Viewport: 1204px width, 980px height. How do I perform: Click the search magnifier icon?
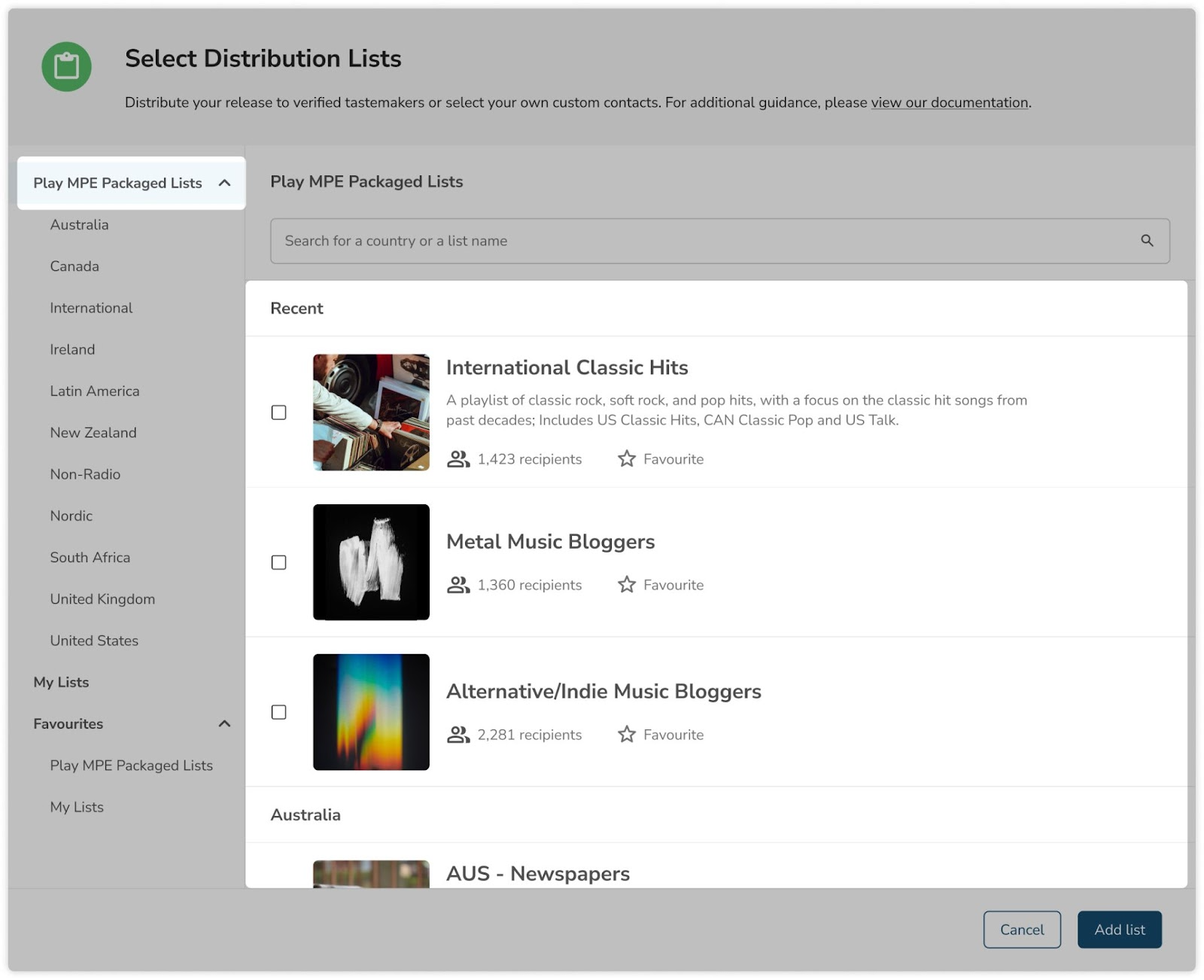pyautogui.click(x=1147, y=241)
